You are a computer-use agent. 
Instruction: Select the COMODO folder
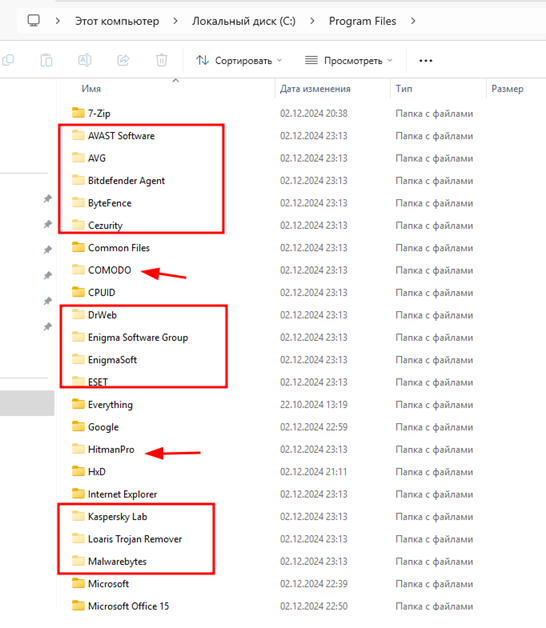[x=101, y=270]
